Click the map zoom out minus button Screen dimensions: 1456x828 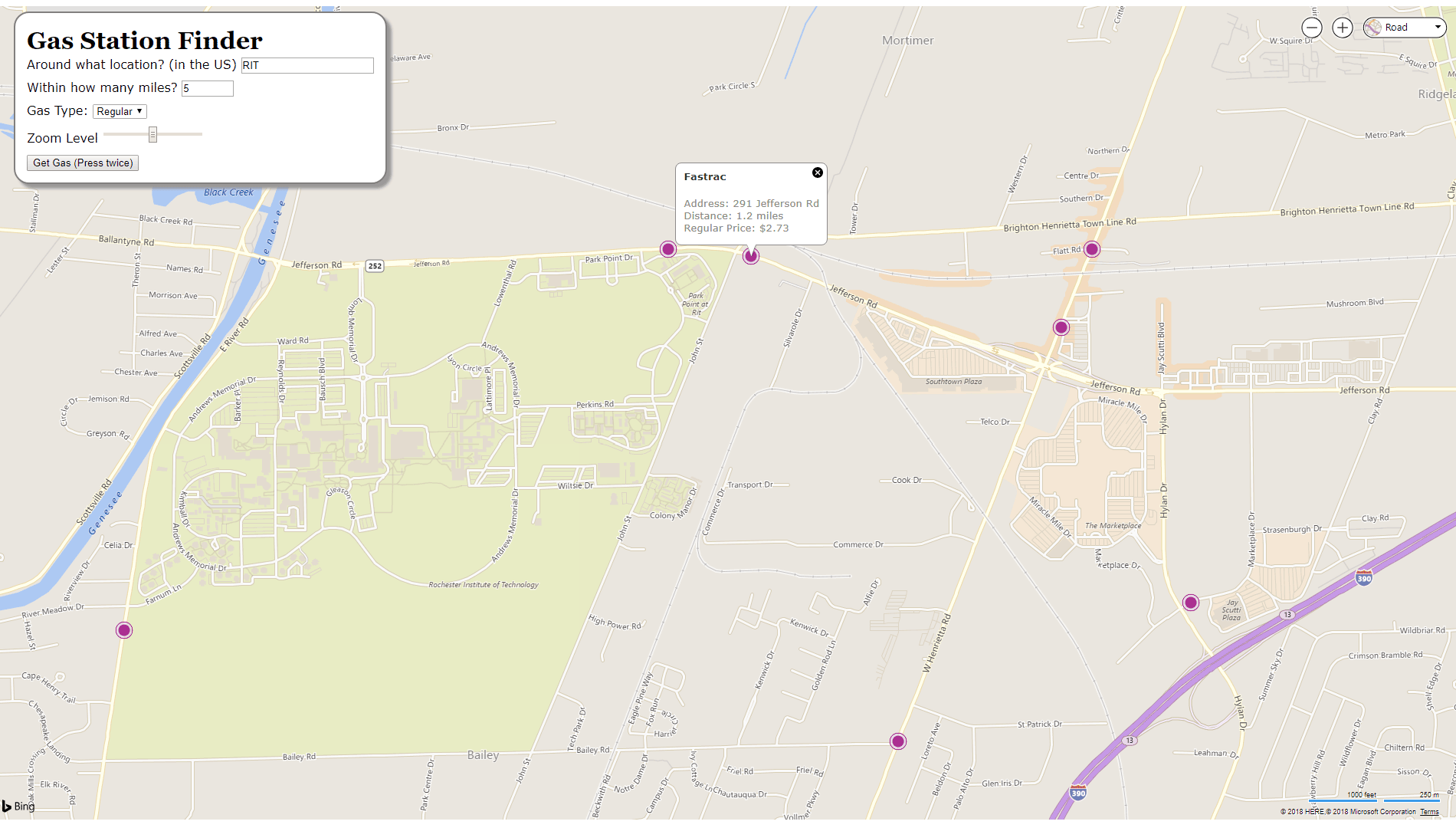click(x=1312, y=28)
